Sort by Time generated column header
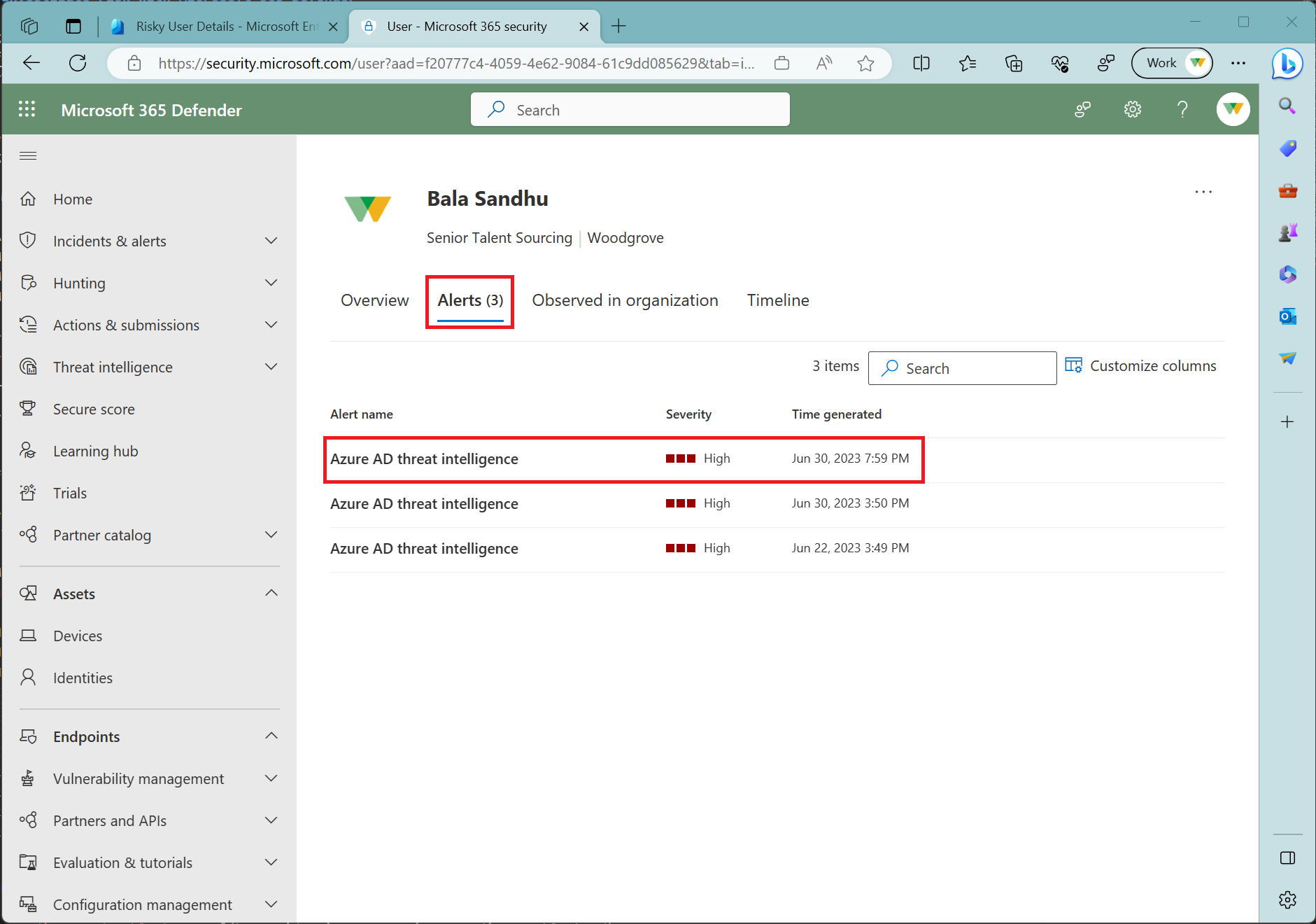The image size is (1316, 924). click(x=837, y=414)
